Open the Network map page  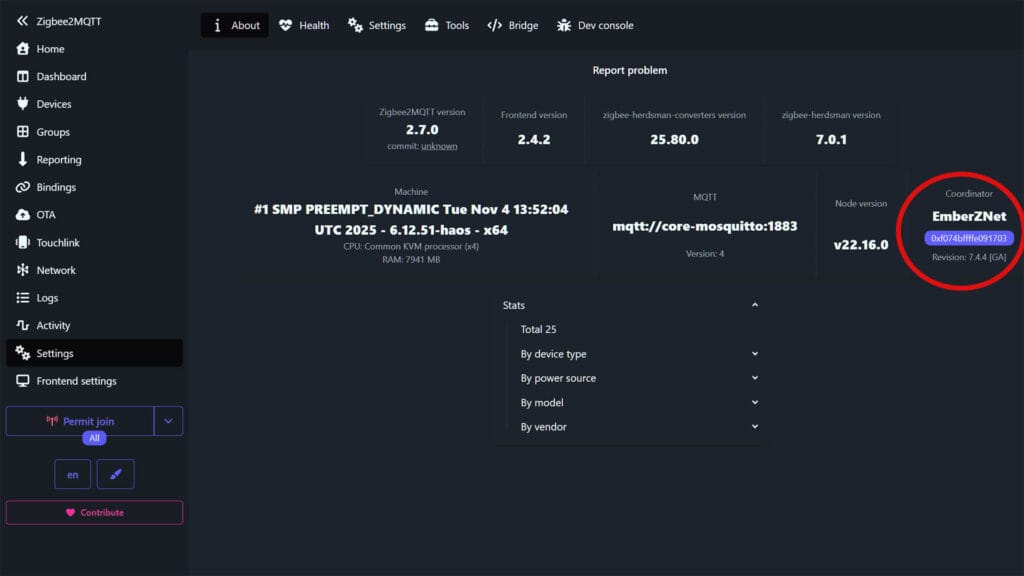[x=53, y=270]
